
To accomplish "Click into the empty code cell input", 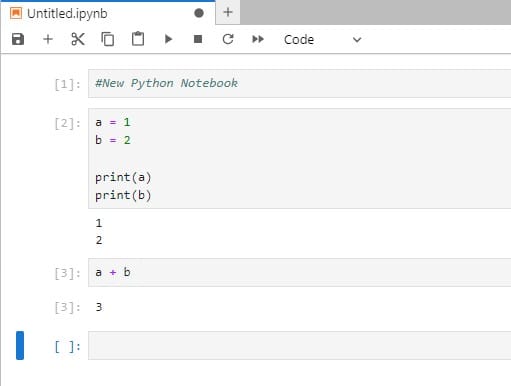I will (x=300, y=345).
